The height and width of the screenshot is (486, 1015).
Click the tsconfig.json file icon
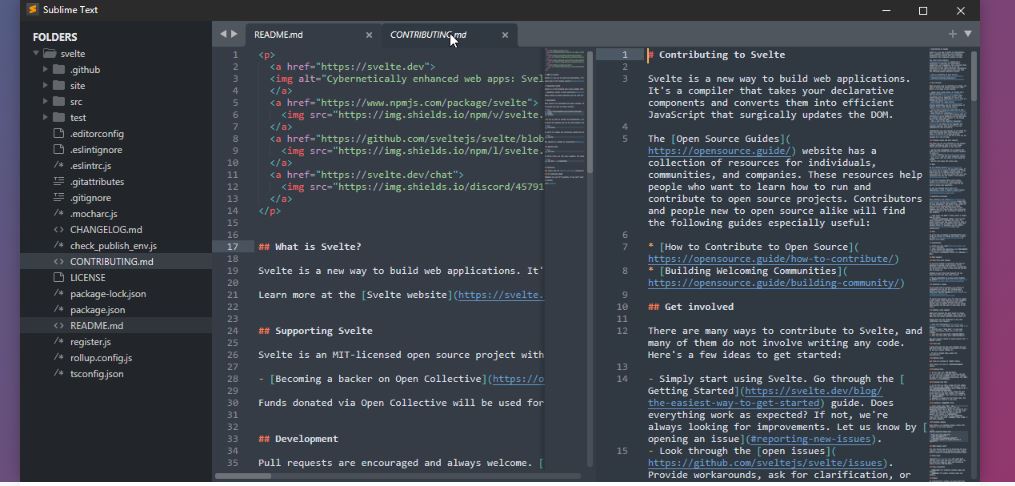click(59, 373)
